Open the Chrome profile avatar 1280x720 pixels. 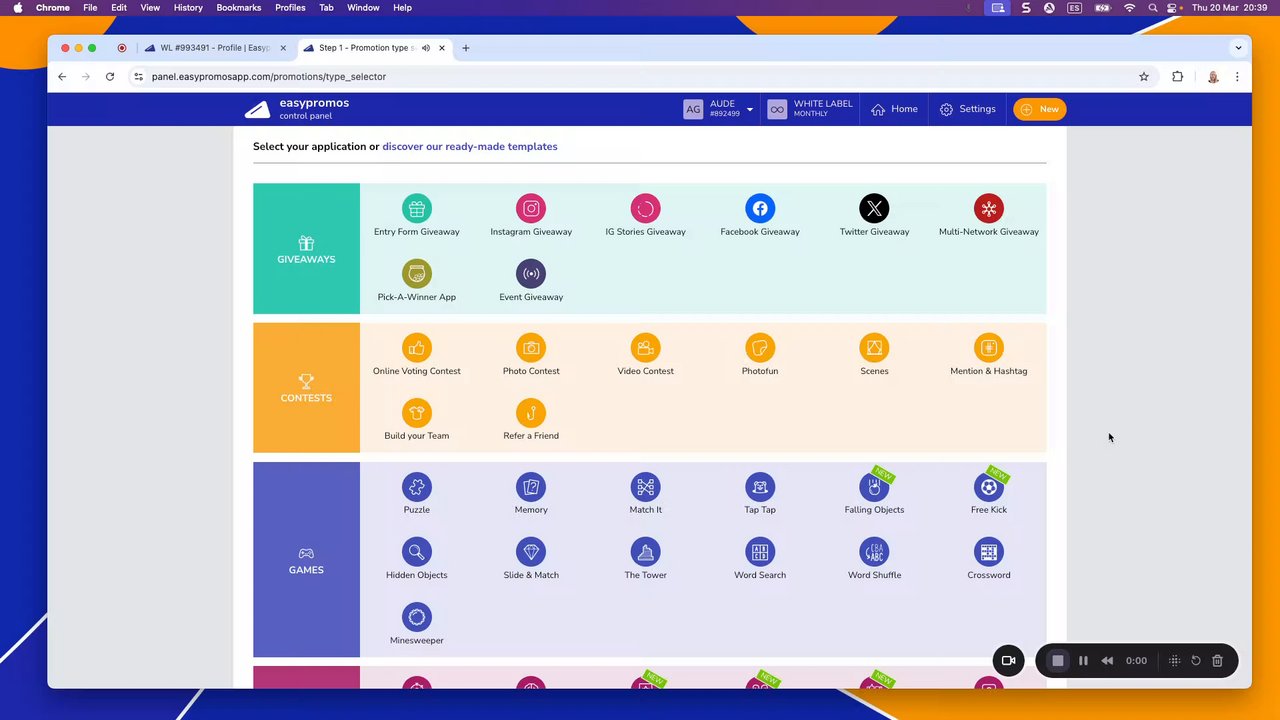1213,76
